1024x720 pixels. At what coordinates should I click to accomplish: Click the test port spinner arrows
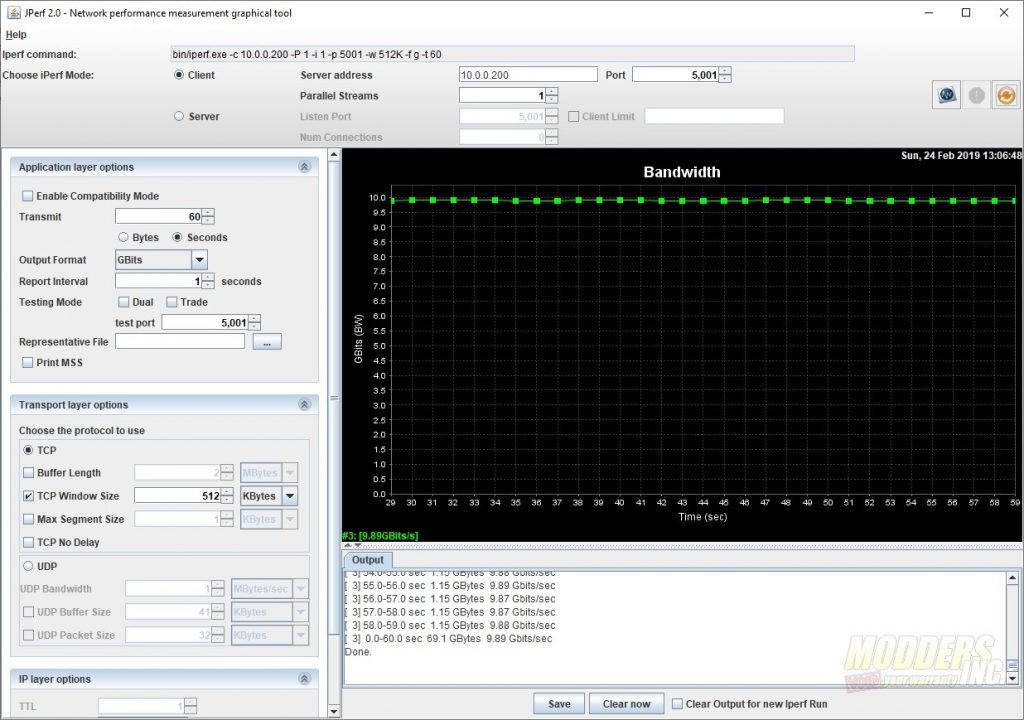pyautogui.click(x=255, y=322)
